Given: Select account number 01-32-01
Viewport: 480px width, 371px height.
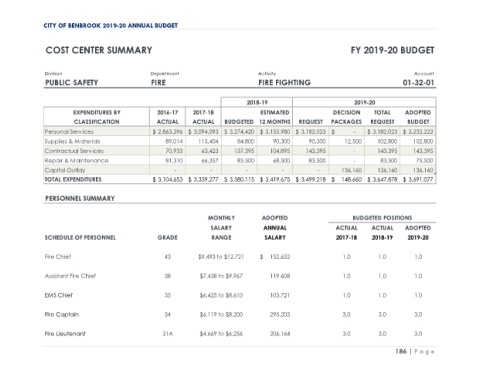Looking at the screenshot, I should 418,83.
